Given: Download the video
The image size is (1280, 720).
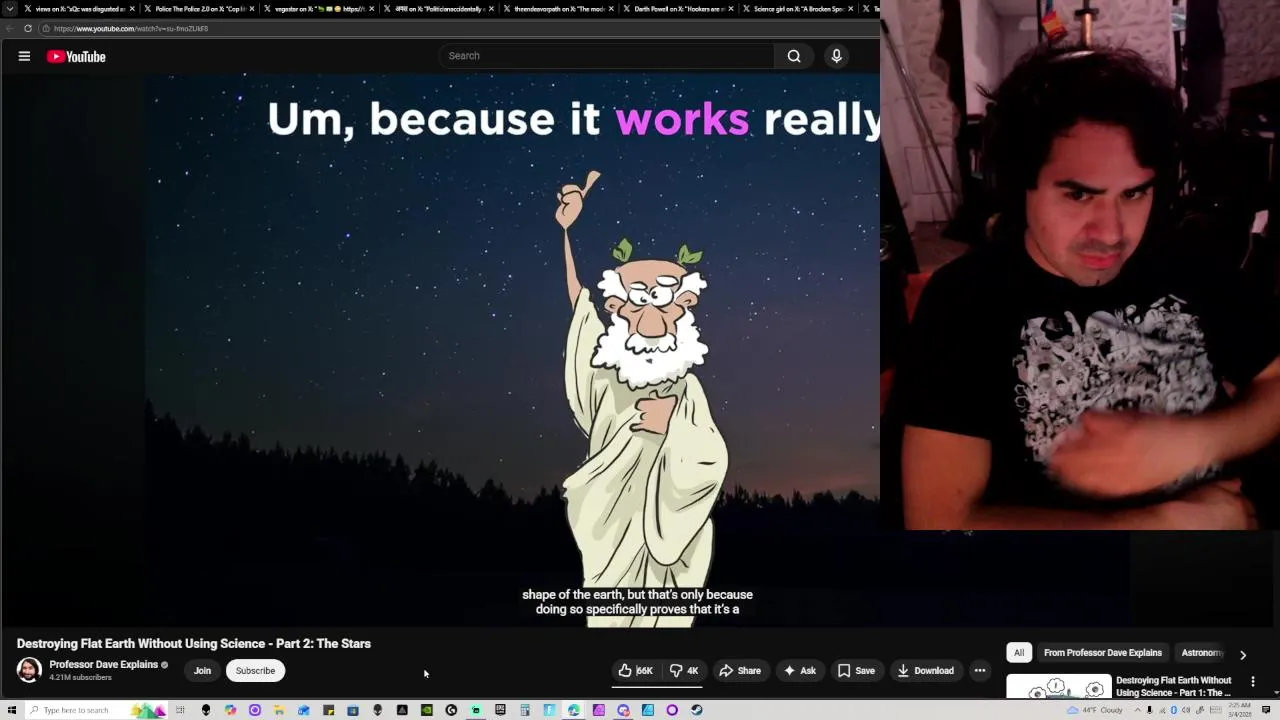Looking at the screenshot, I should click(925, 671).
